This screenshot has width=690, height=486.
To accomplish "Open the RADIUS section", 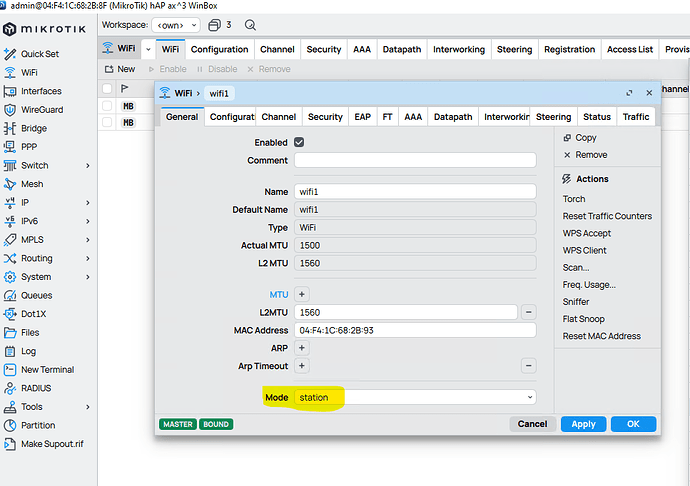I will pos(27,388).
